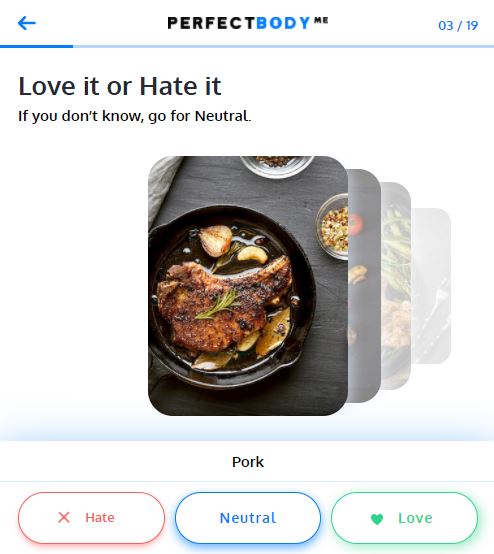Go back with the blue arrow icon
Screen dimensions: 494x554
[27, 23]
